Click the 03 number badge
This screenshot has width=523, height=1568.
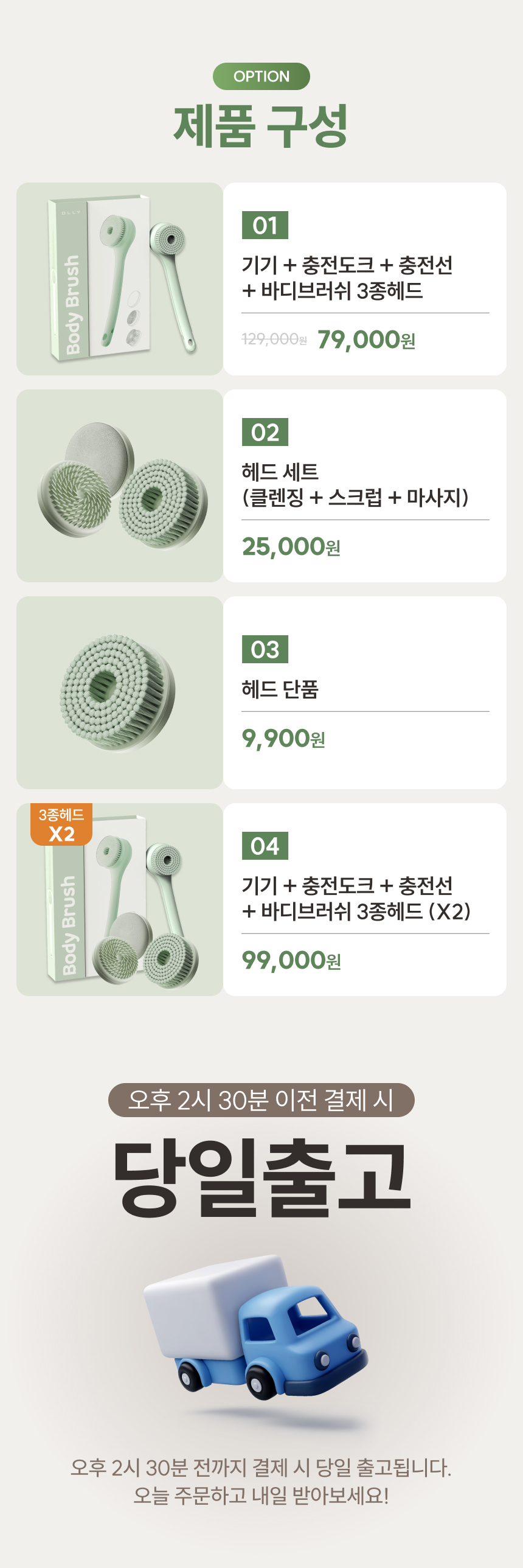click(265, 649)
